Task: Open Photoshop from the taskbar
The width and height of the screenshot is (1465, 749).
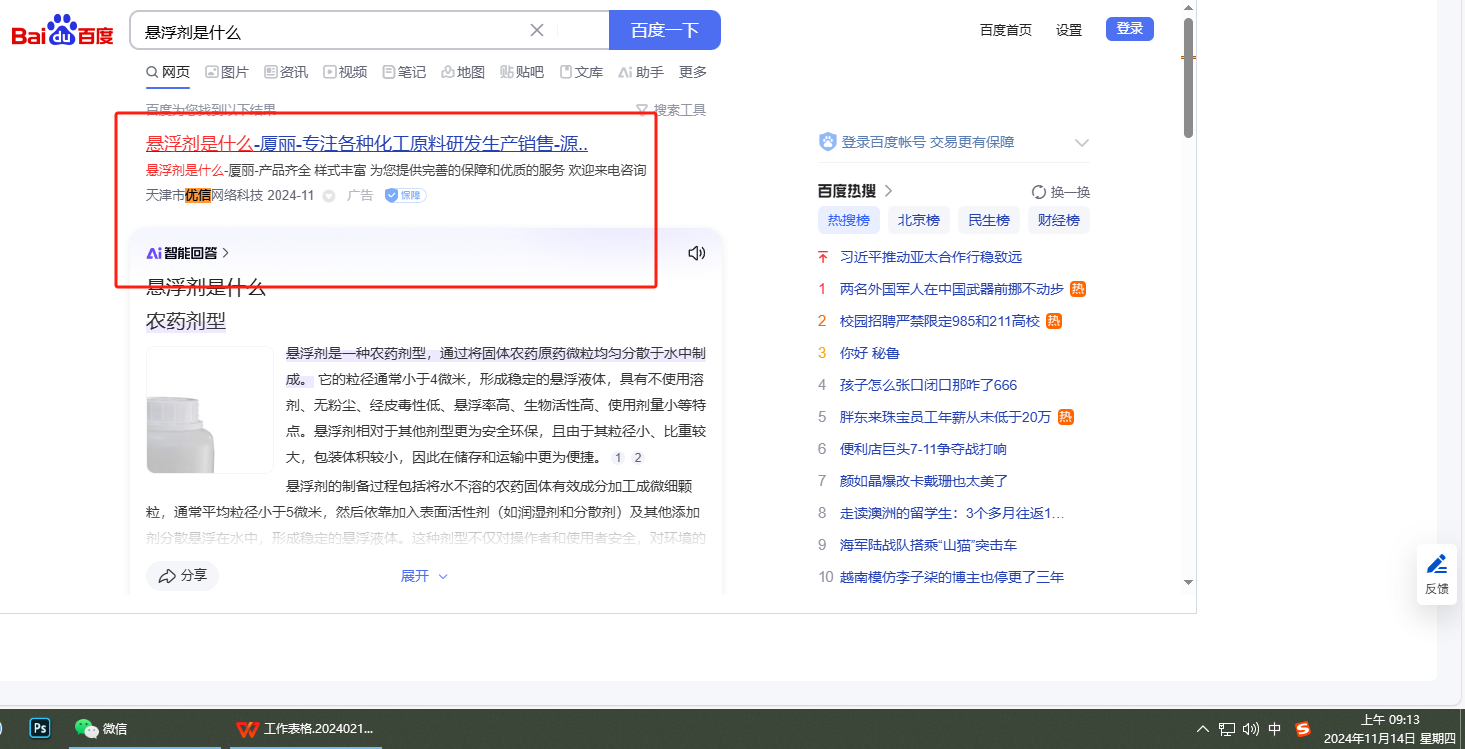Action: pos(40,728)
